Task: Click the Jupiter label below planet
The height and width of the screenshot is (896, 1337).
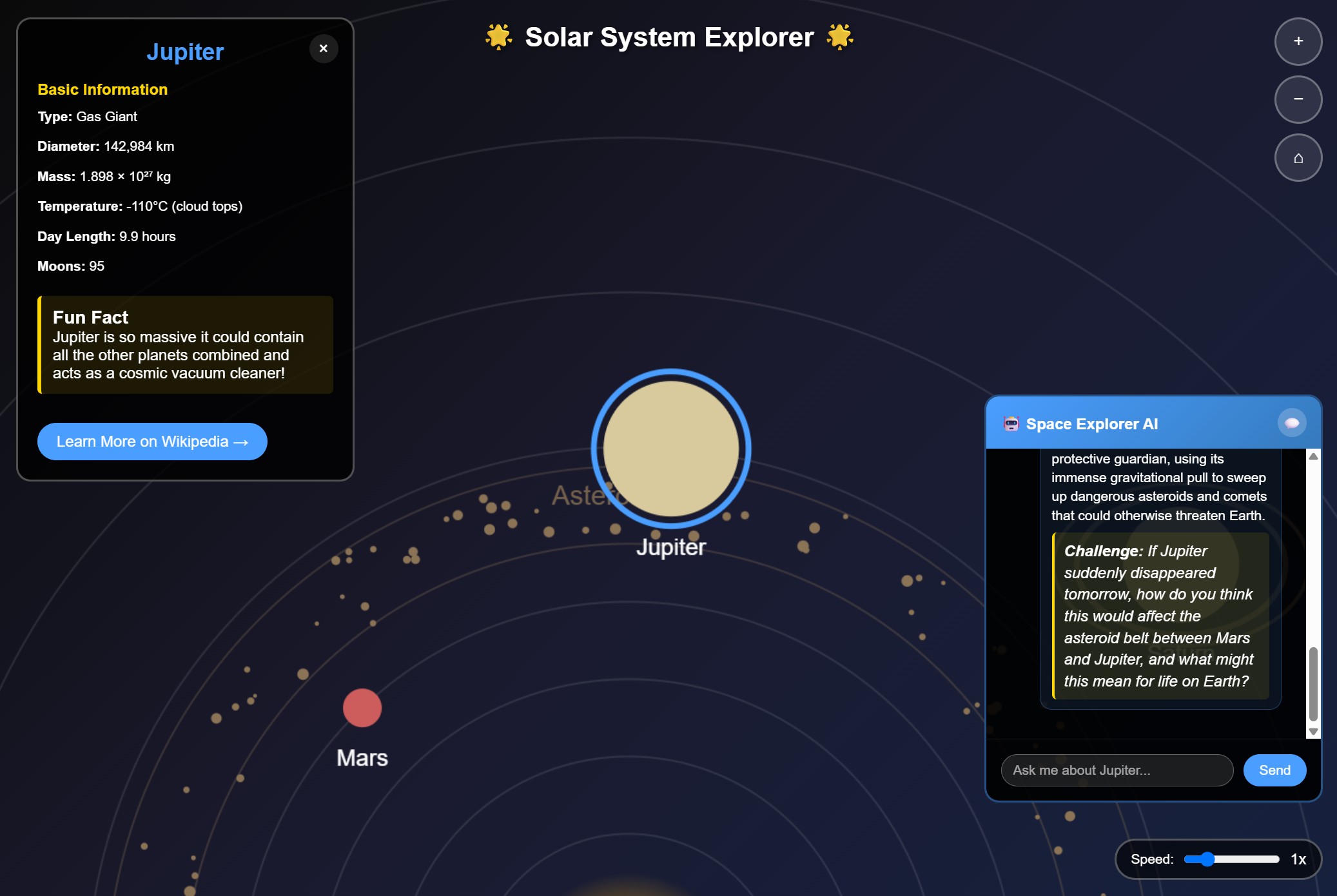Action: (671, 547)
